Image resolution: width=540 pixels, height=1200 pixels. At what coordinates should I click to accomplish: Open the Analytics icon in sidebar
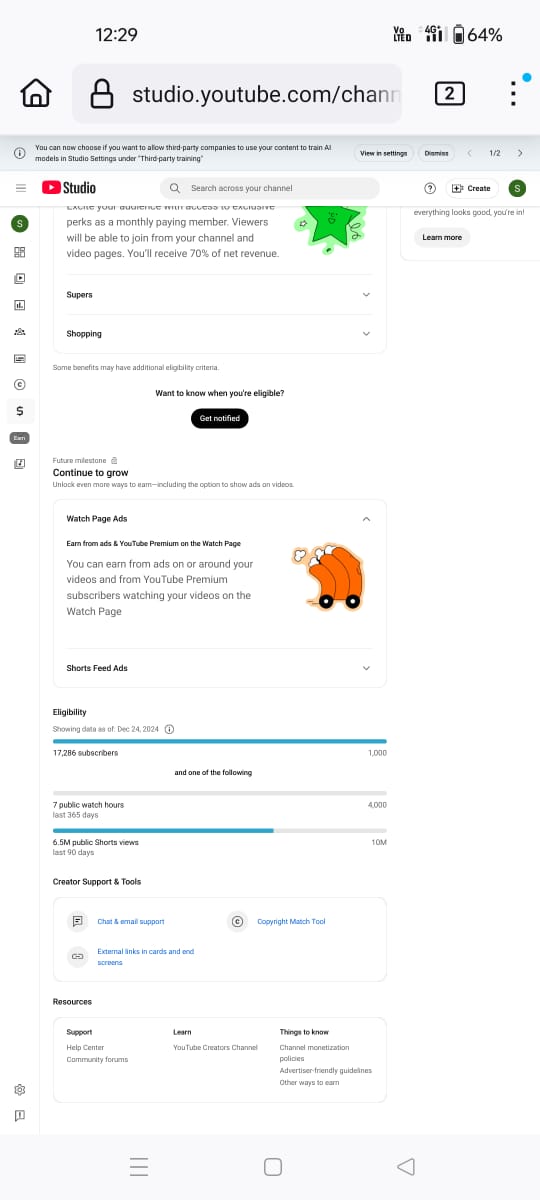point(20,305)
